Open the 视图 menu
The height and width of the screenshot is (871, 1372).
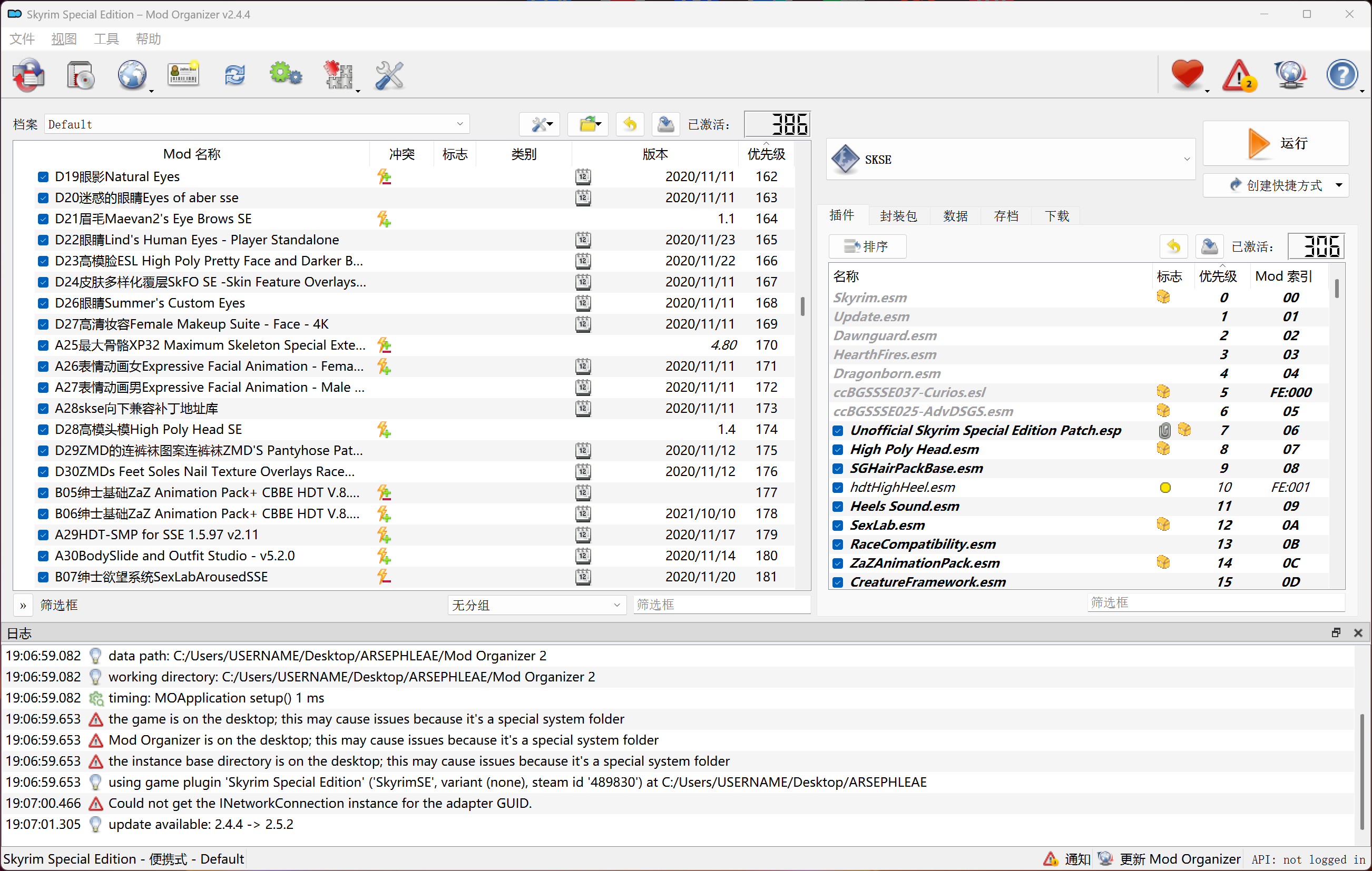pyautogui.click(x=64, y=39)
